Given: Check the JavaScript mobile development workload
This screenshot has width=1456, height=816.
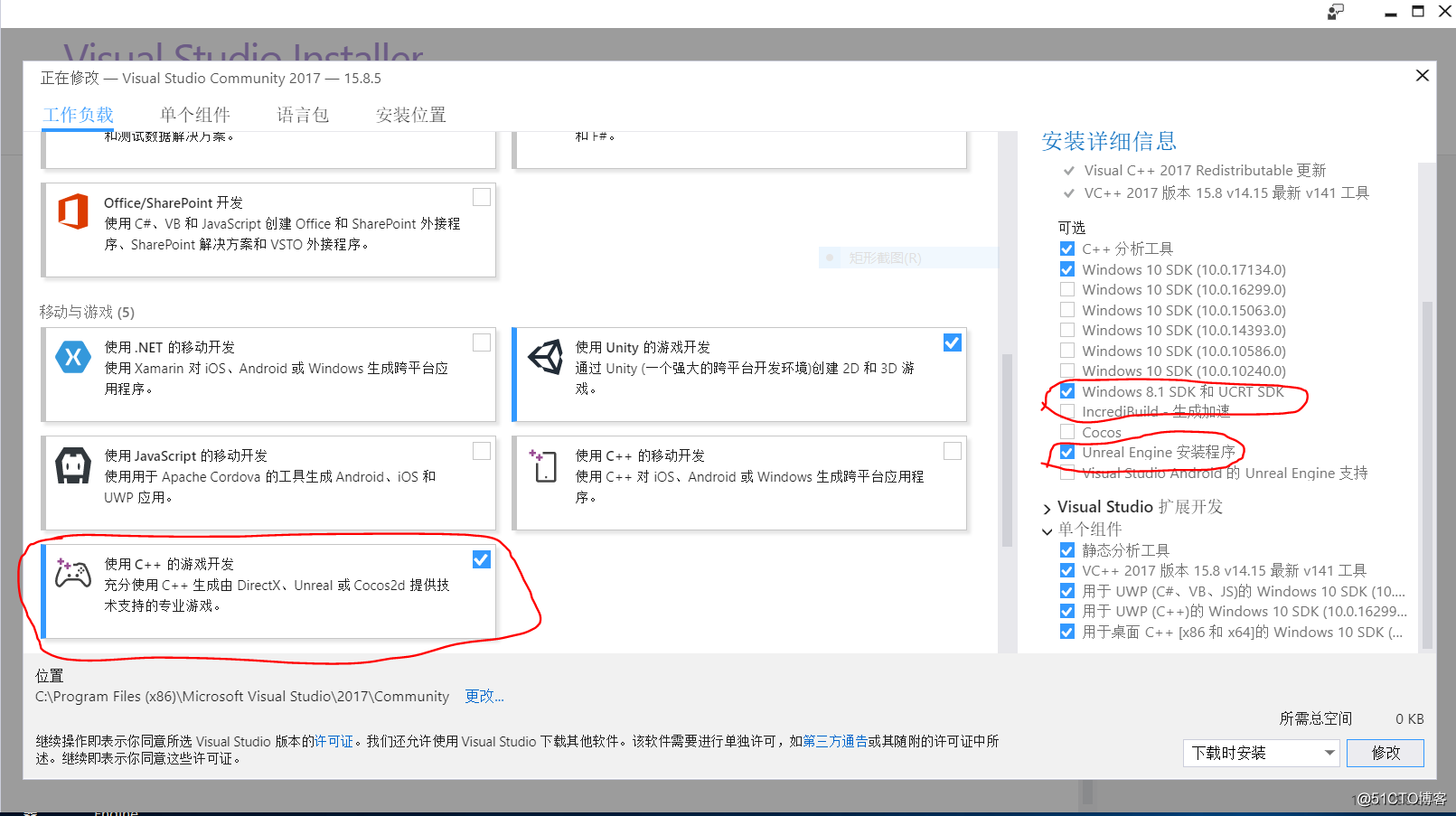Looking at the screenshot, I should pos(482,451).
